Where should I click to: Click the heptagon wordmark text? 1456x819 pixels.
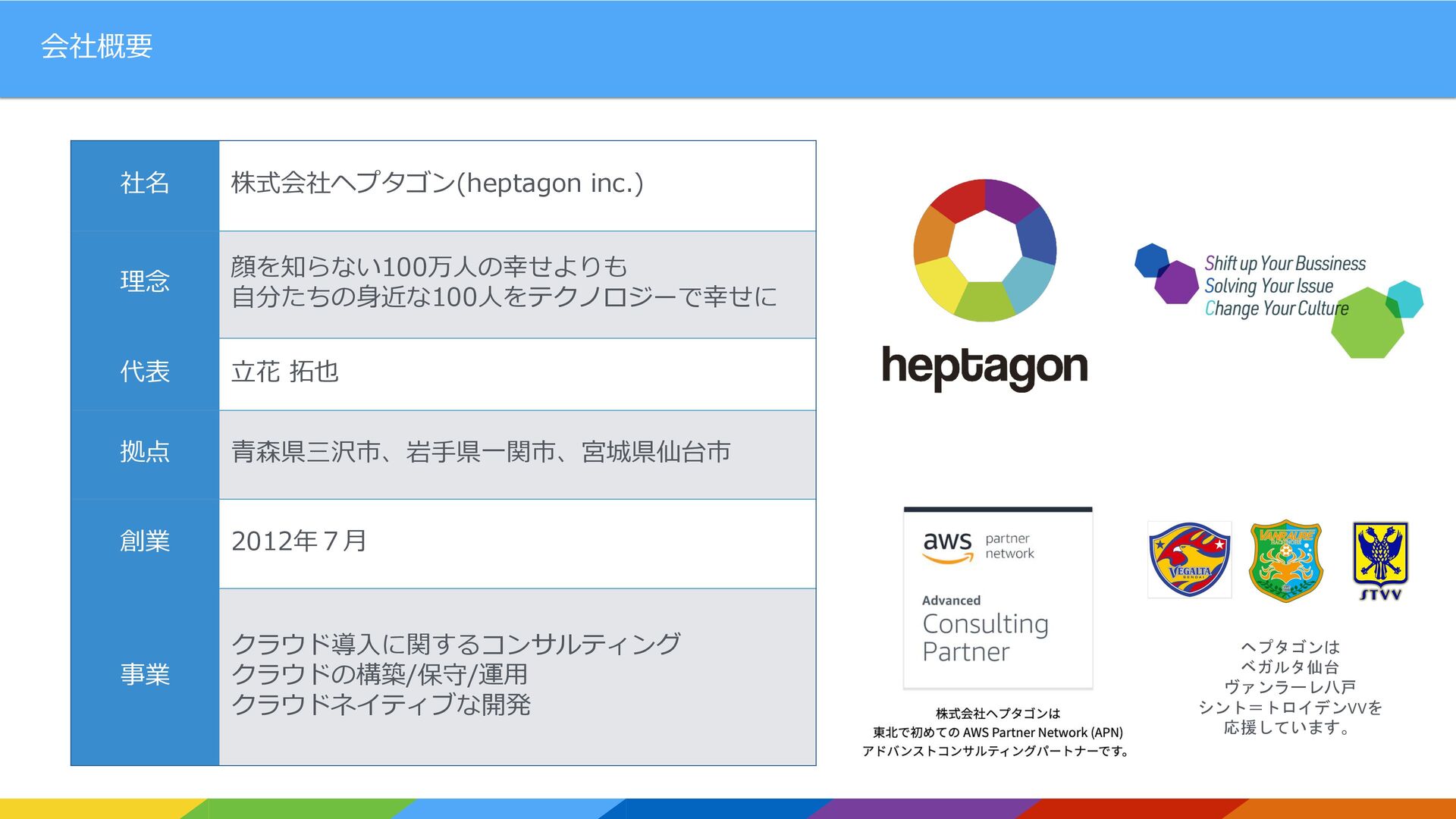click(984, 367)
